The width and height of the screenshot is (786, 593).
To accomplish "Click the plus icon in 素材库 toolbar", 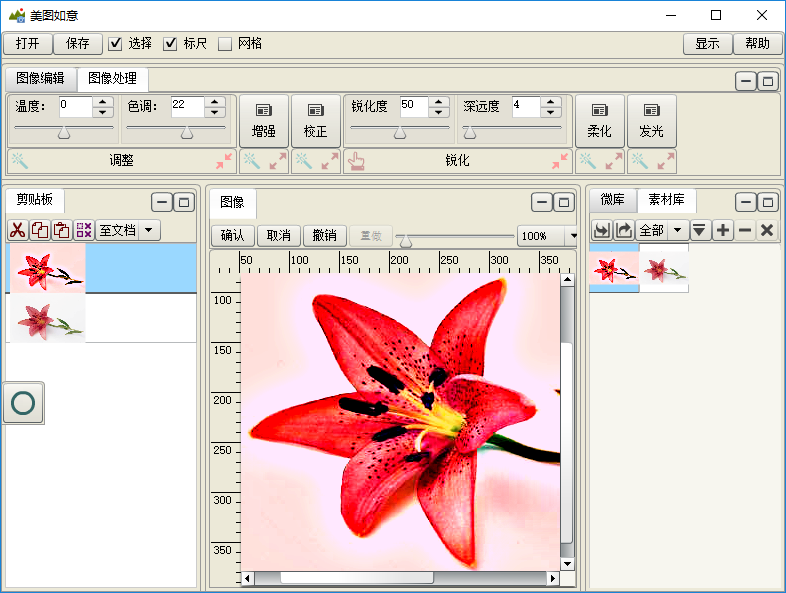I will [723, 231].
